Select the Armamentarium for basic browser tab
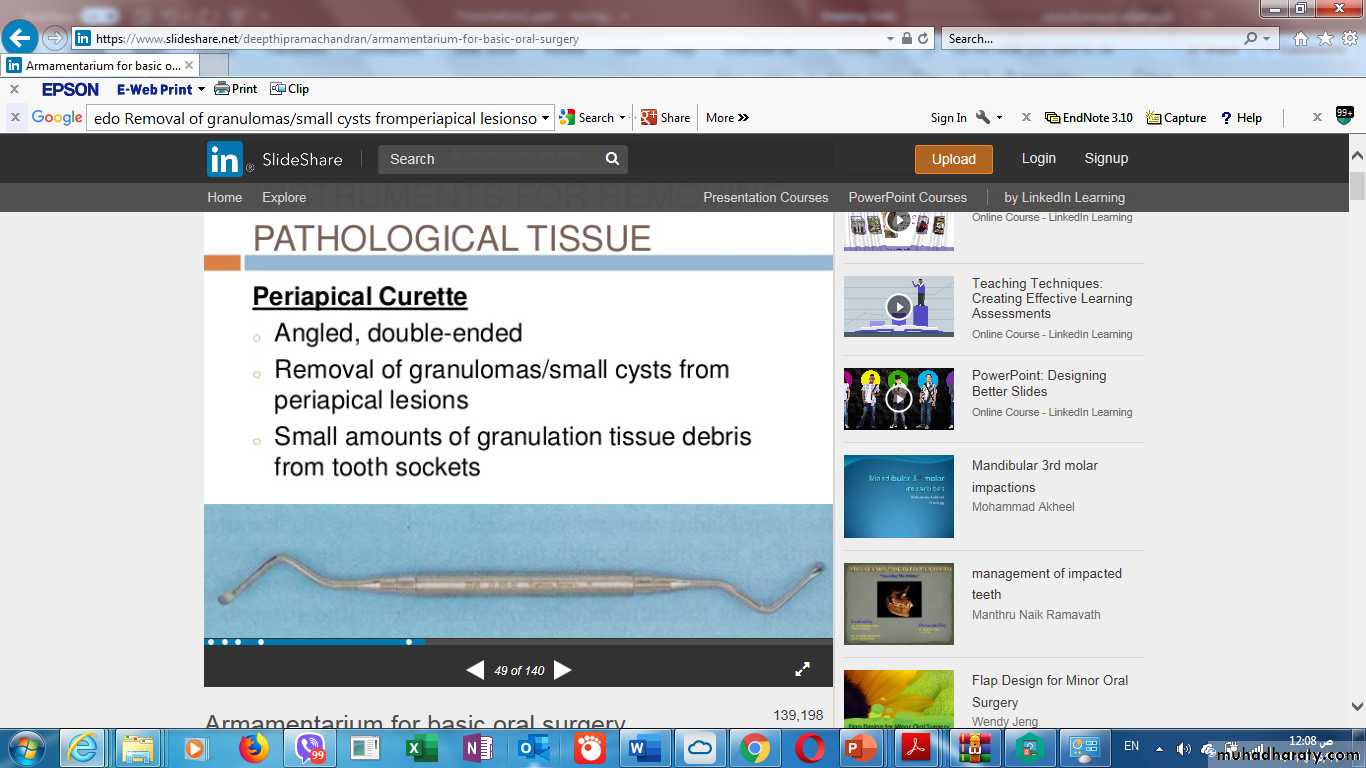Screen dimensions: 1366x768 tap(93, 65)
